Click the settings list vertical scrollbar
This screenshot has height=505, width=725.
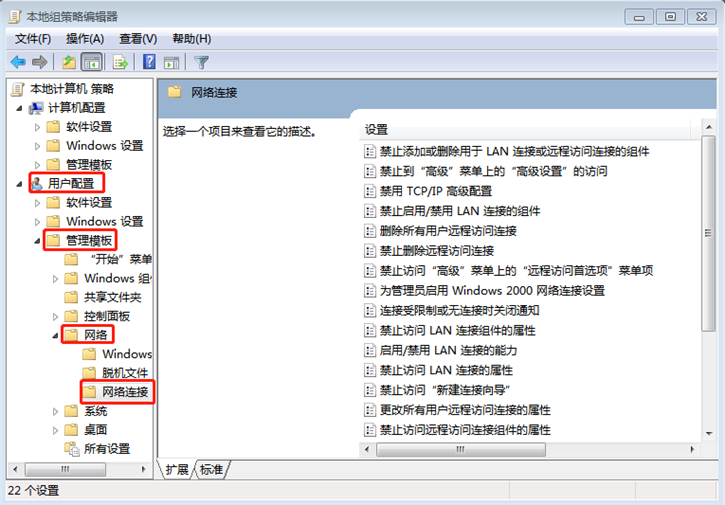click(x=708, y=300)
